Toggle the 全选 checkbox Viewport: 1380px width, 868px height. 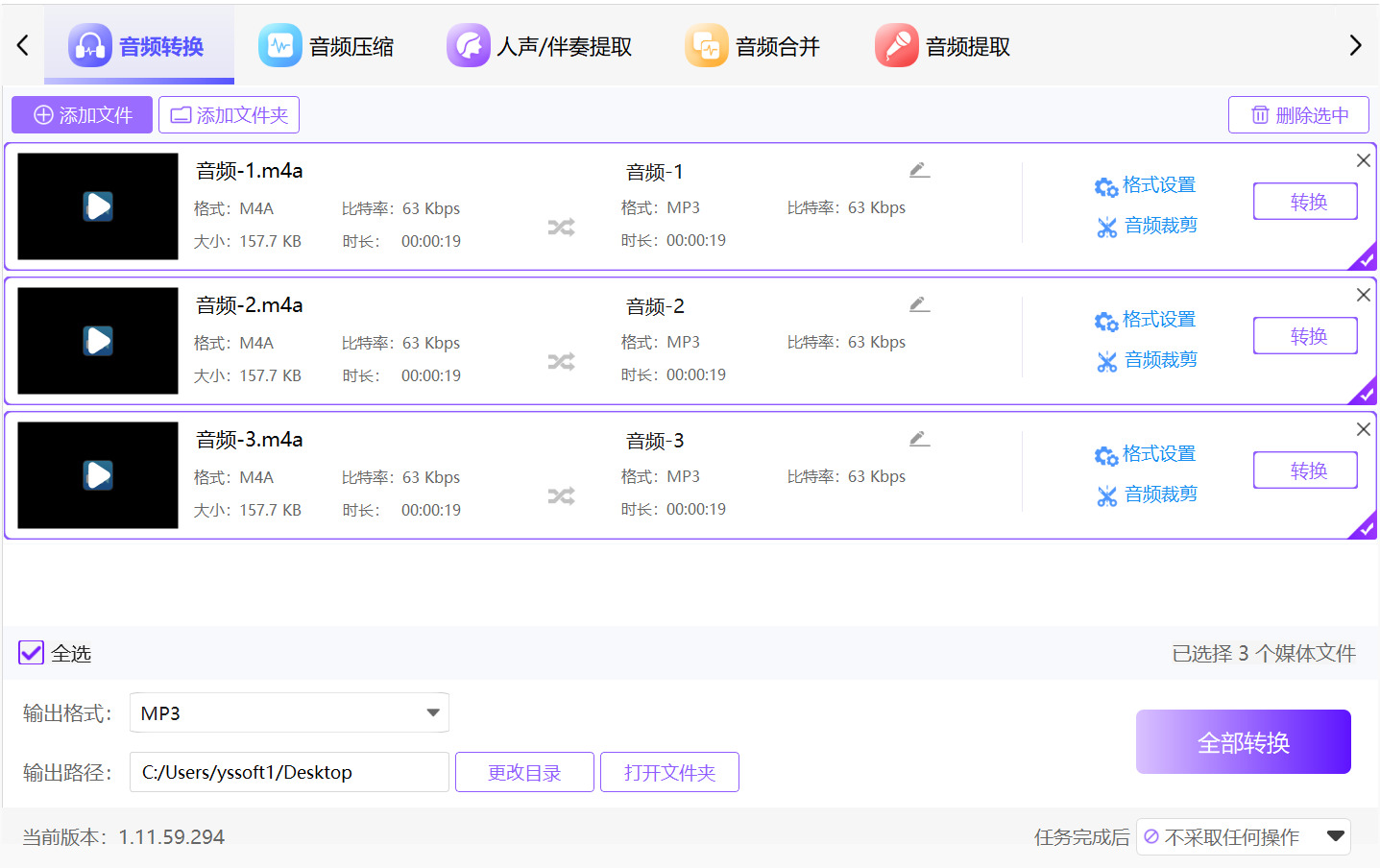(x=32, y=653)
